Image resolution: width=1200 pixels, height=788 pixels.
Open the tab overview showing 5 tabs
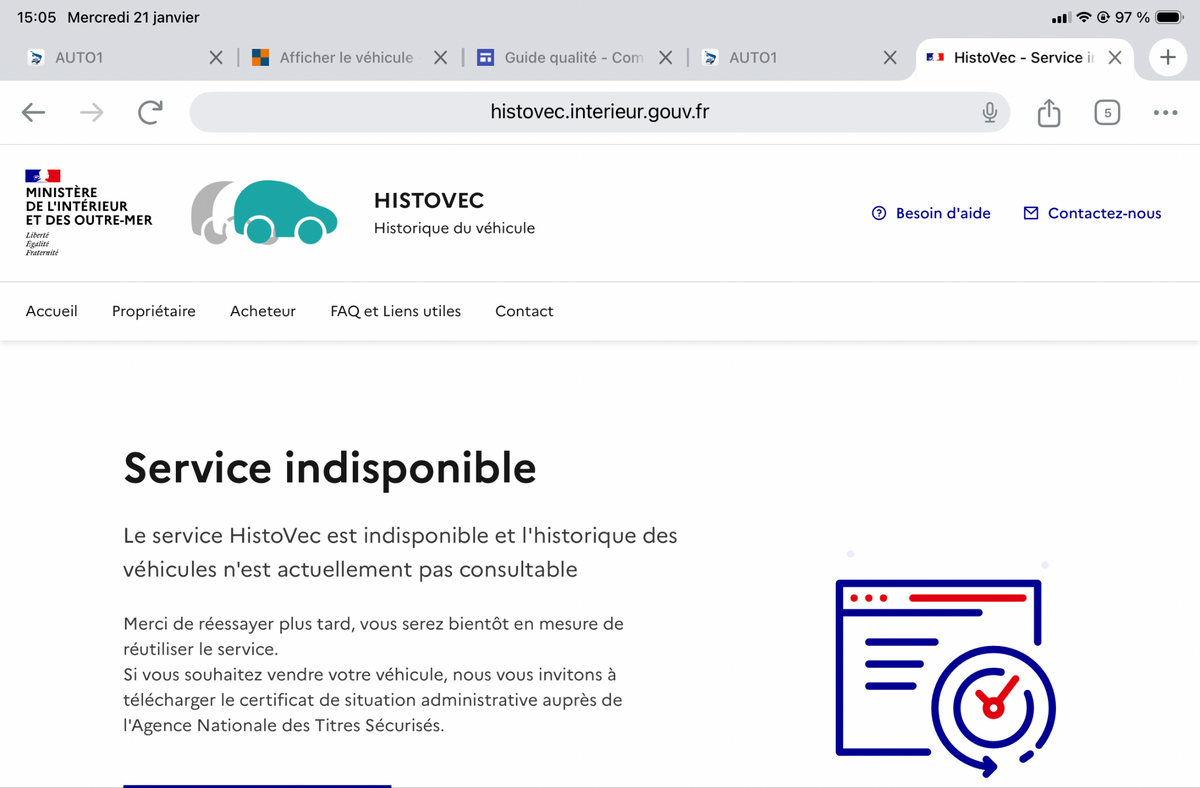1106,113
